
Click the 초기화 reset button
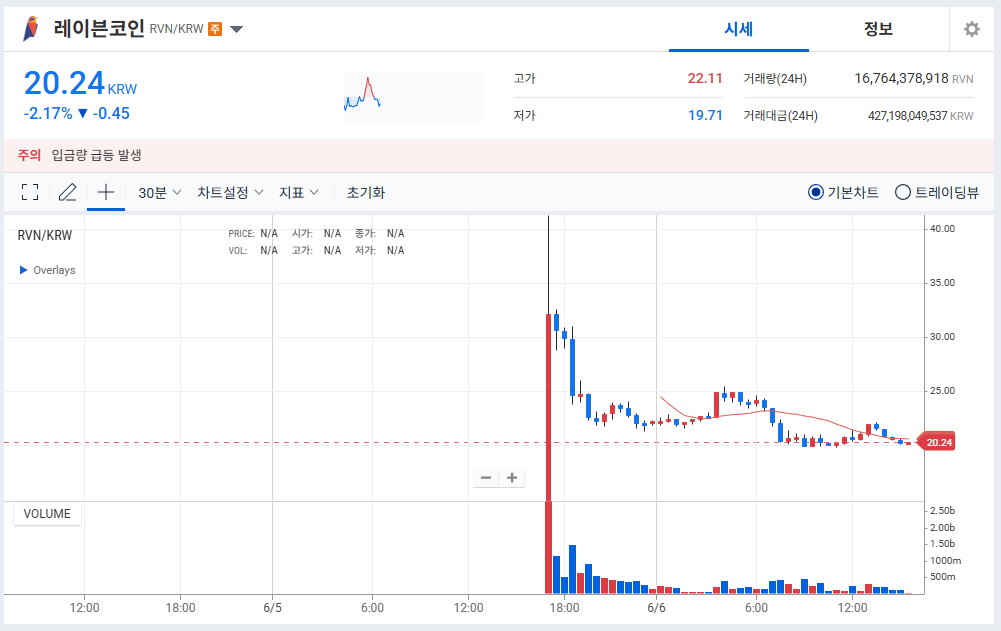[366, 193]
